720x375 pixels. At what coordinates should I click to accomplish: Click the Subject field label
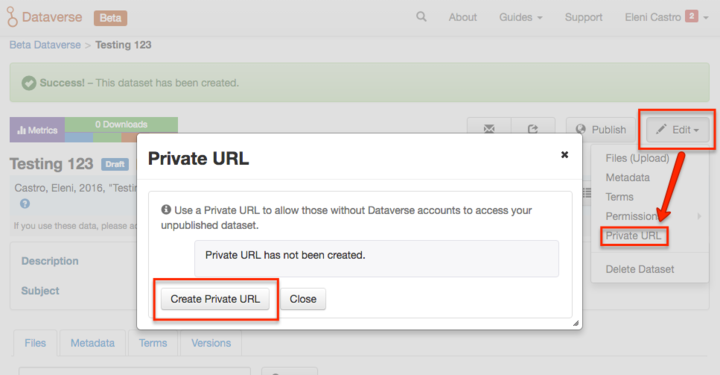coord(40,291)
